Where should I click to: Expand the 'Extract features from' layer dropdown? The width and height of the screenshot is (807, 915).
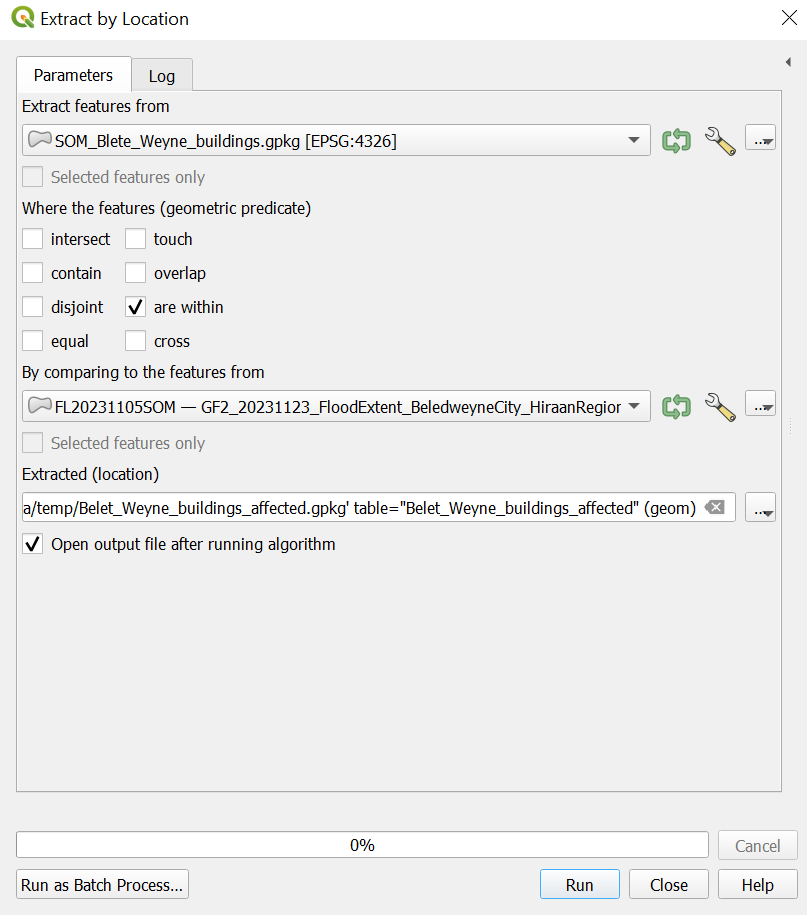pyautogui.click(x=634, y=141)
